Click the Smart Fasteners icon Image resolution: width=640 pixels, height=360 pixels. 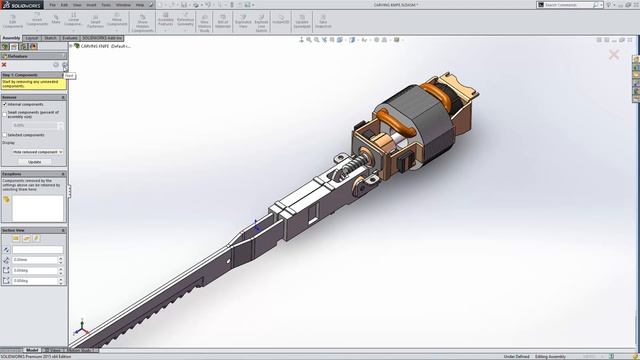[95, 21]
